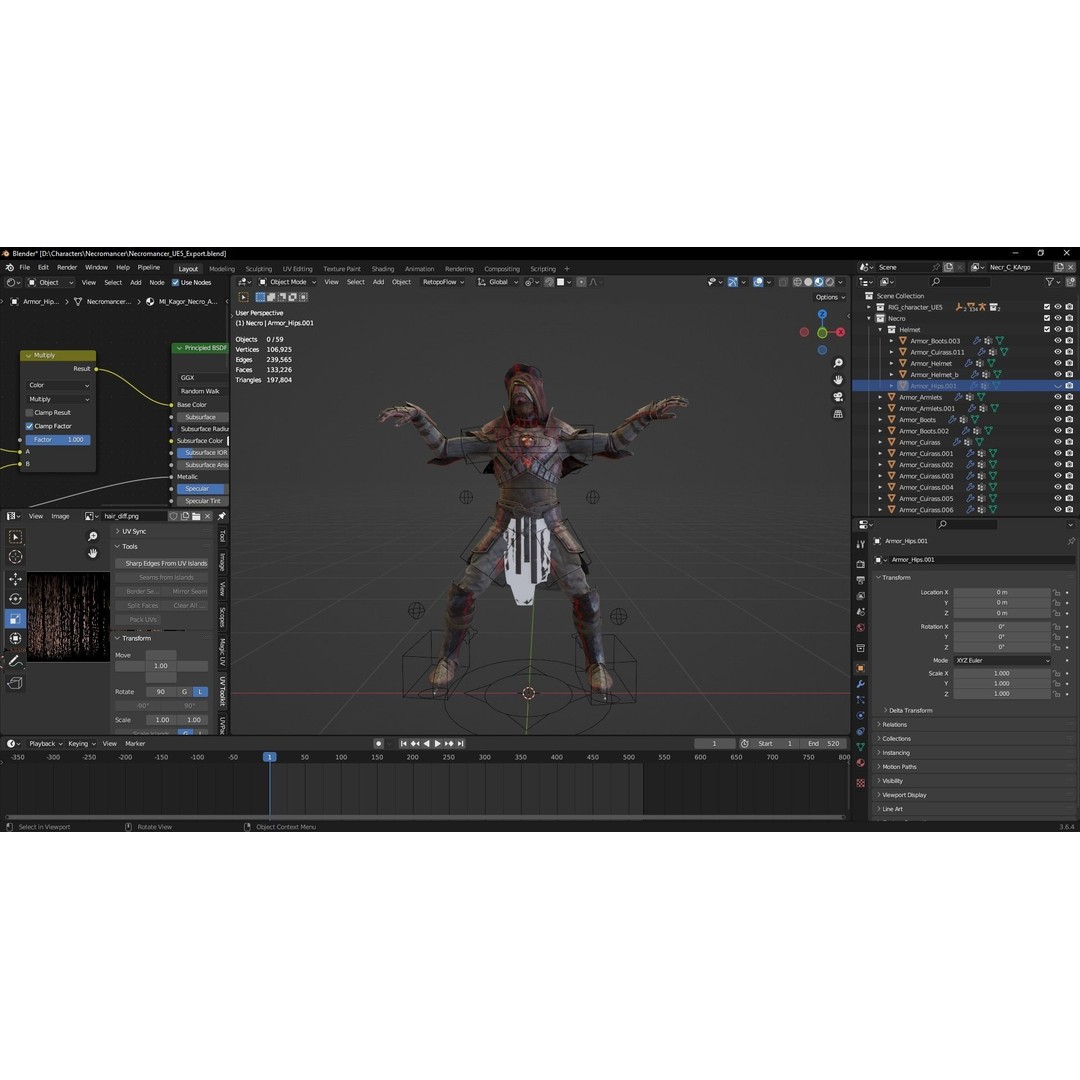Screen dimensions: 1080x1080
Task: Expand the Viewport Display panel
Action: tap(904, 795)
